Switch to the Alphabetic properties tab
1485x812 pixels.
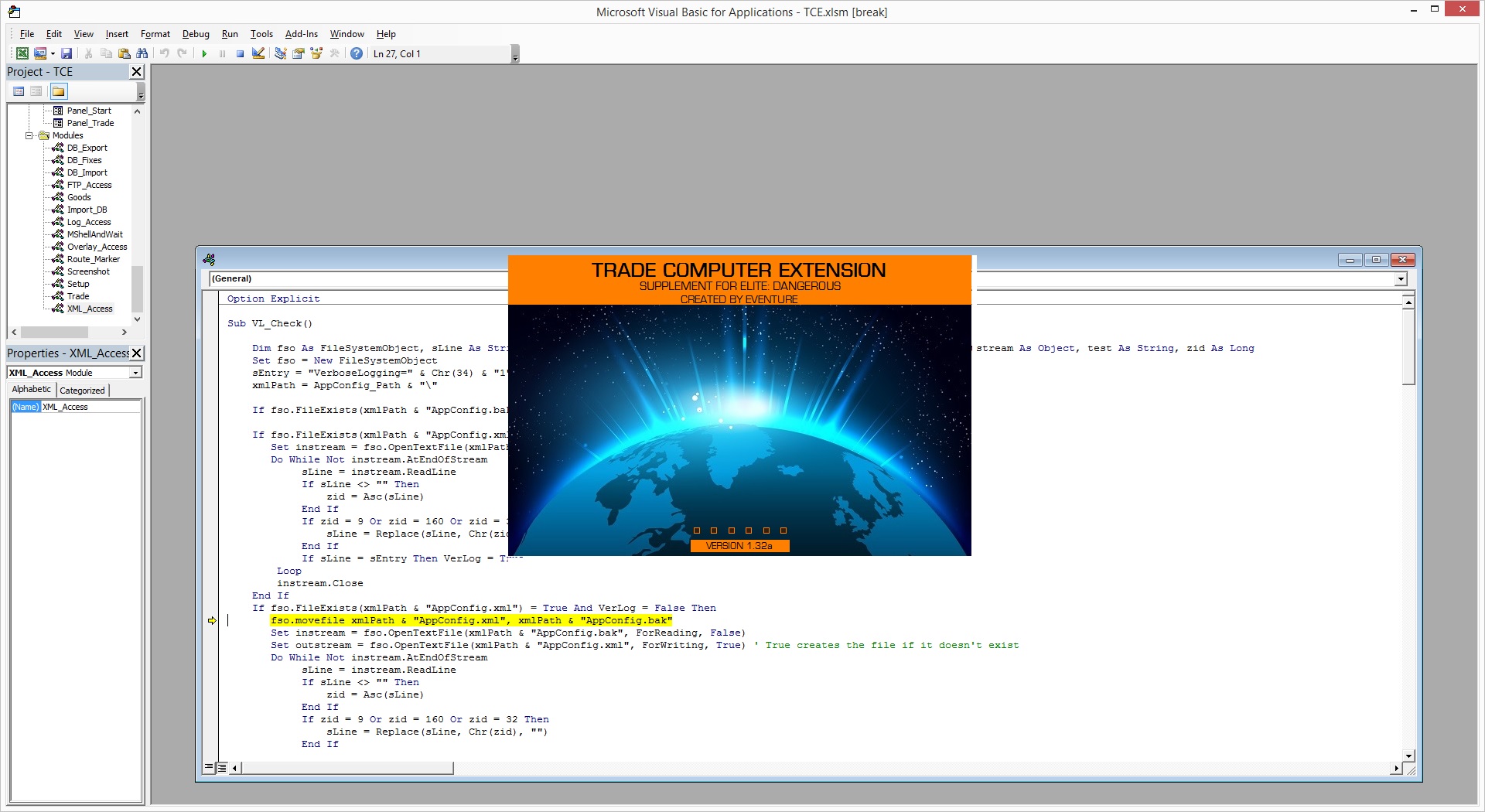pyautogui.click(x=32, y=390)
